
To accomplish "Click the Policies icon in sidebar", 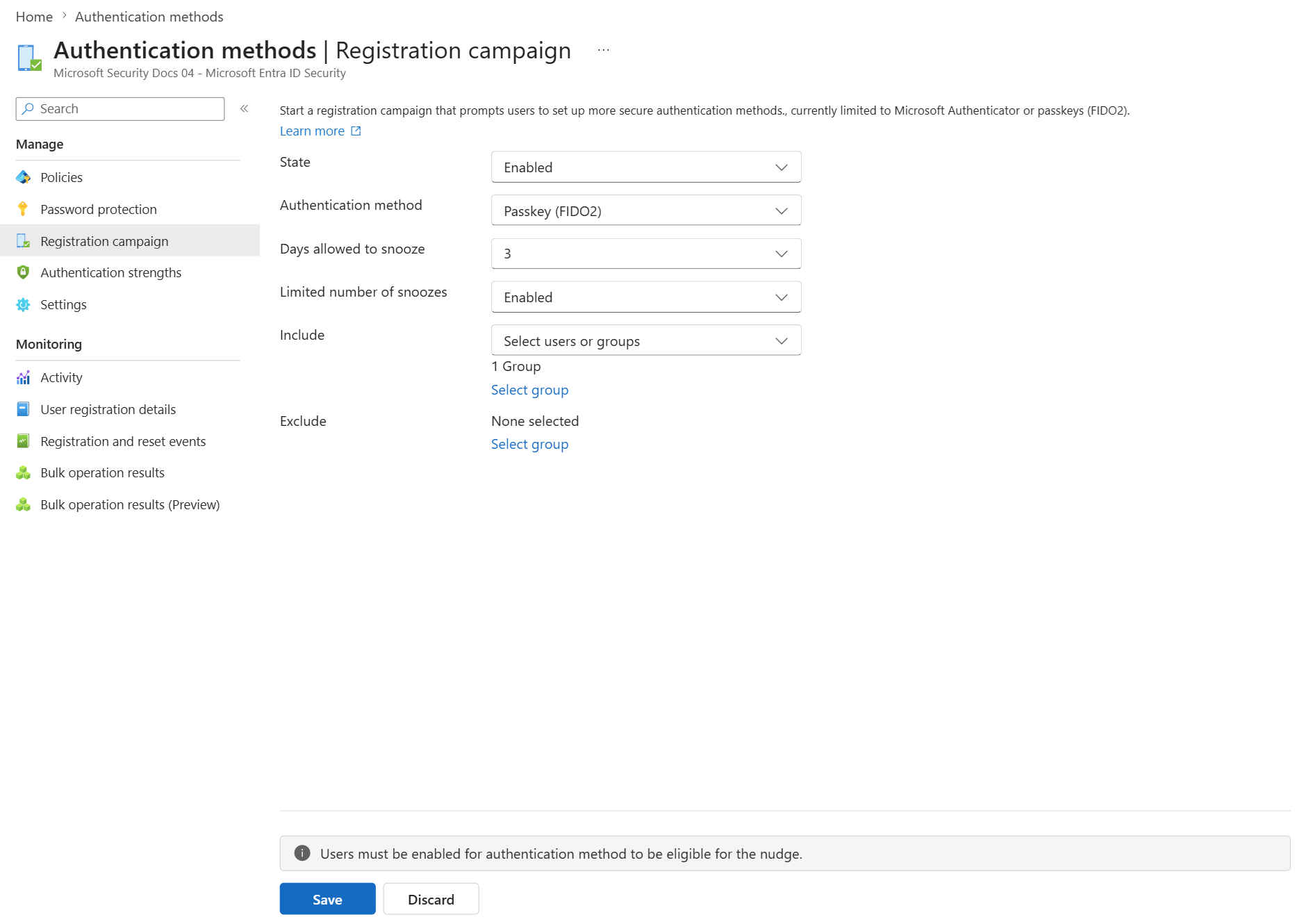I will 23,177.
